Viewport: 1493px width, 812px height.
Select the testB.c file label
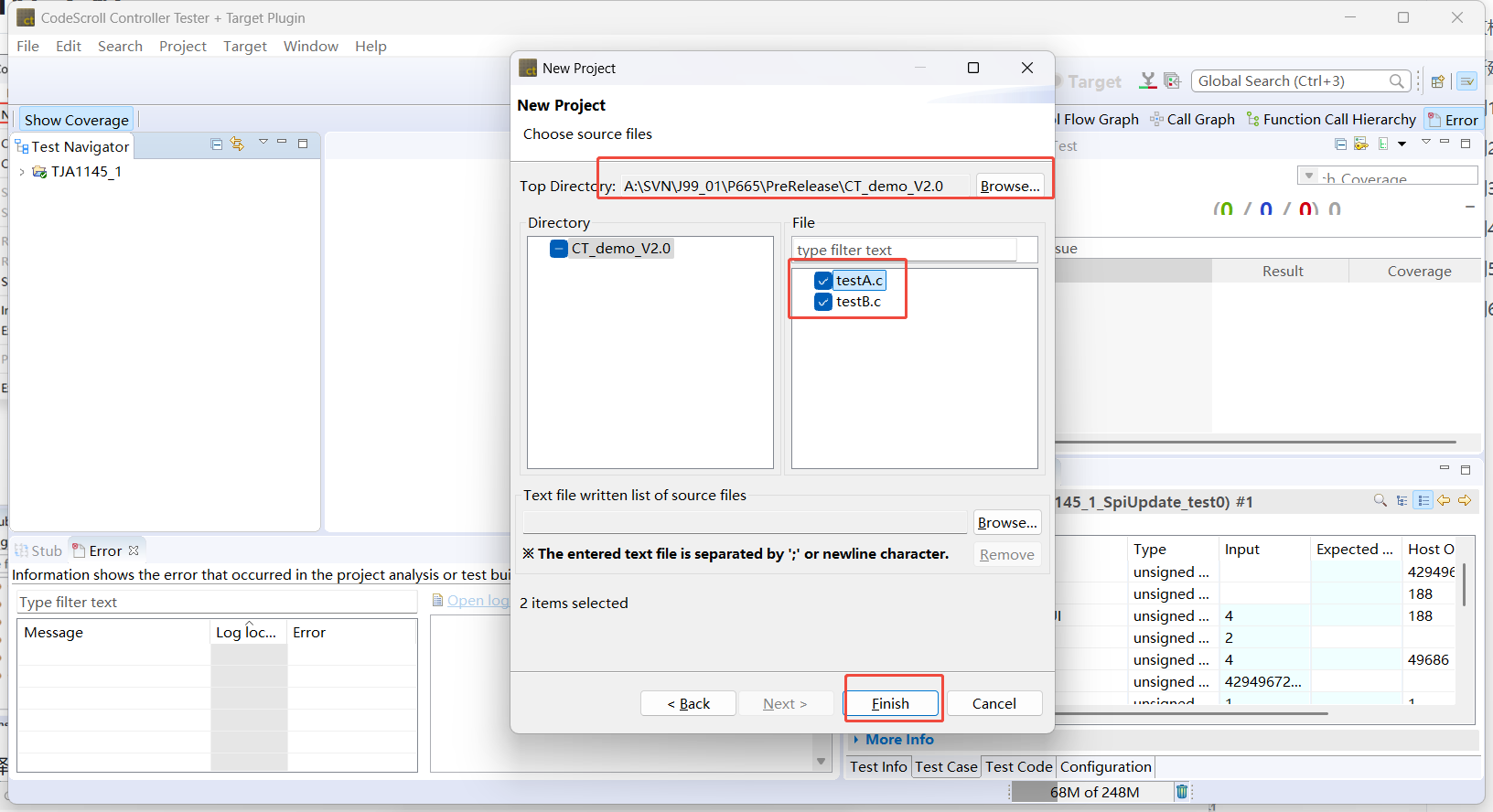click(858, 302)
